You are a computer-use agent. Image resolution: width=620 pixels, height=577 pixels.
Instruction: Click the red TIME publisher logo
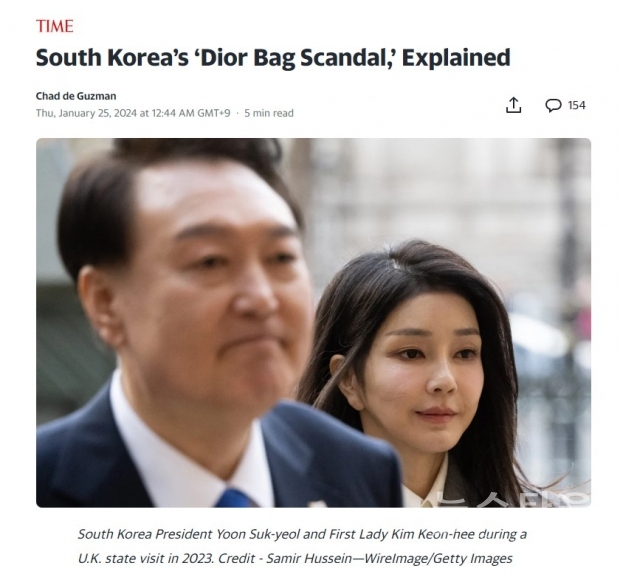pyautogui.click(x=55, y=26)
